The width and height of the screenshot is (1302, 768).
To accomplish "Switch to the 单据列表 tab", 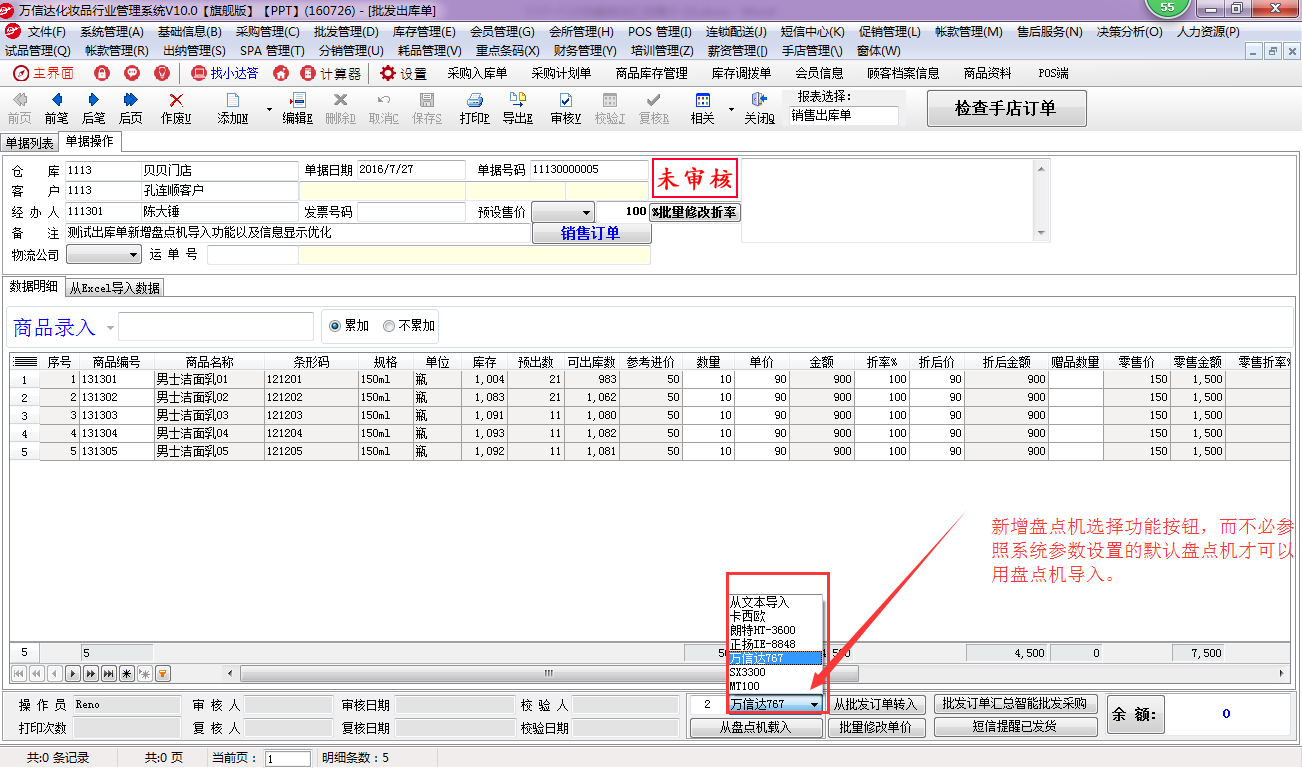I will pos(30,143).
